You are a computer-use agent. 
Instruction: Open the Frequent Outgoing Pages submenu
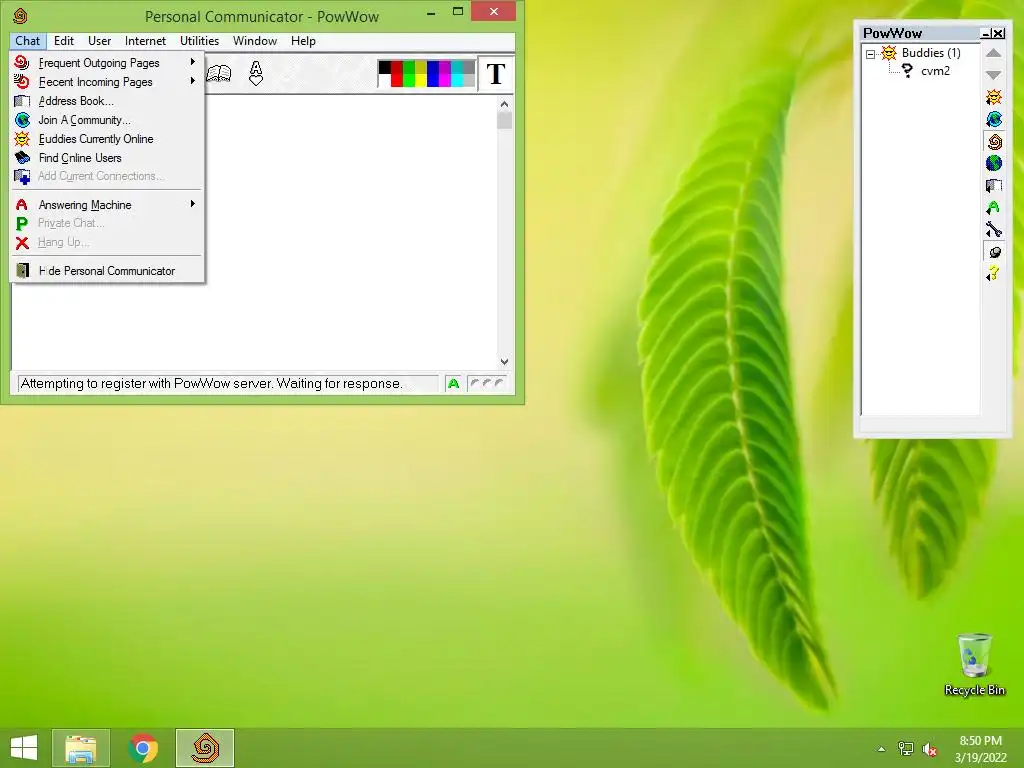108,63
